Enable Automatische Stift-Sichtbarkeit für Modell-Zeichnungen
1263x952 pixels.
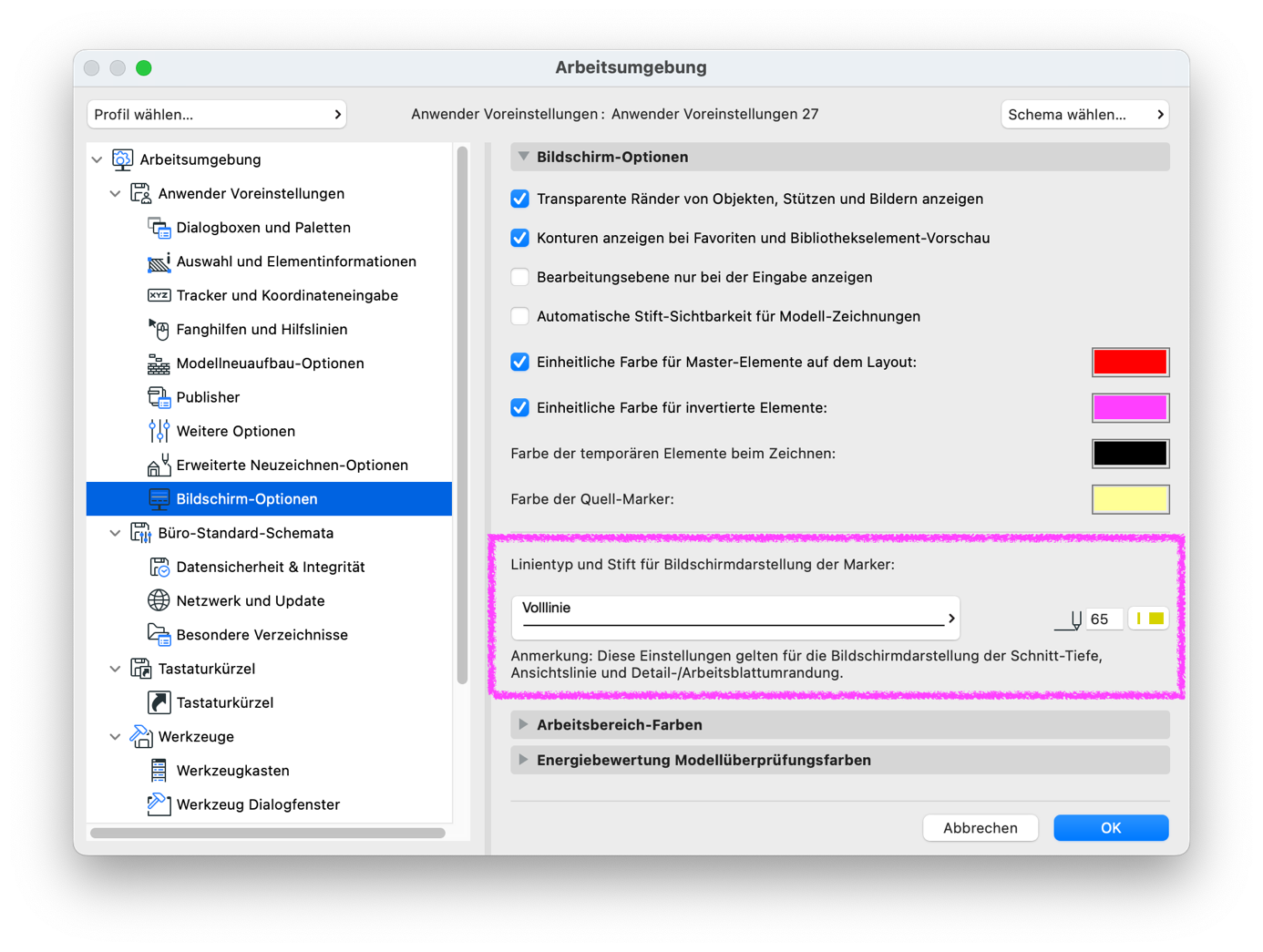tap(519, 316)
